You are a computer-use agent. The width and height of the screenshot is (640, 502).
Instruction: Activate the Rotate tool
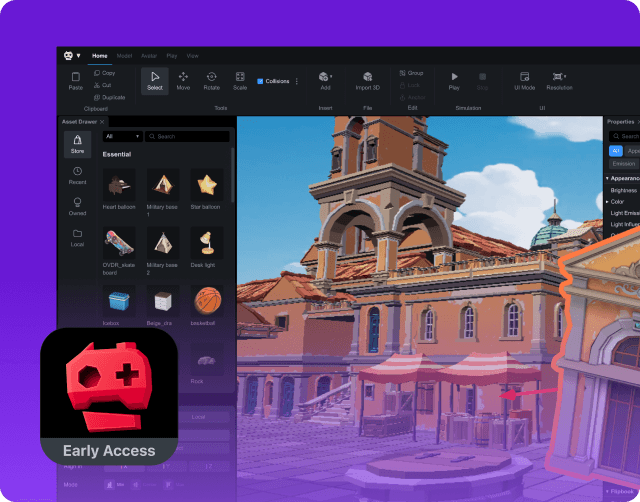pyautogui.click(x=211, y=80)
